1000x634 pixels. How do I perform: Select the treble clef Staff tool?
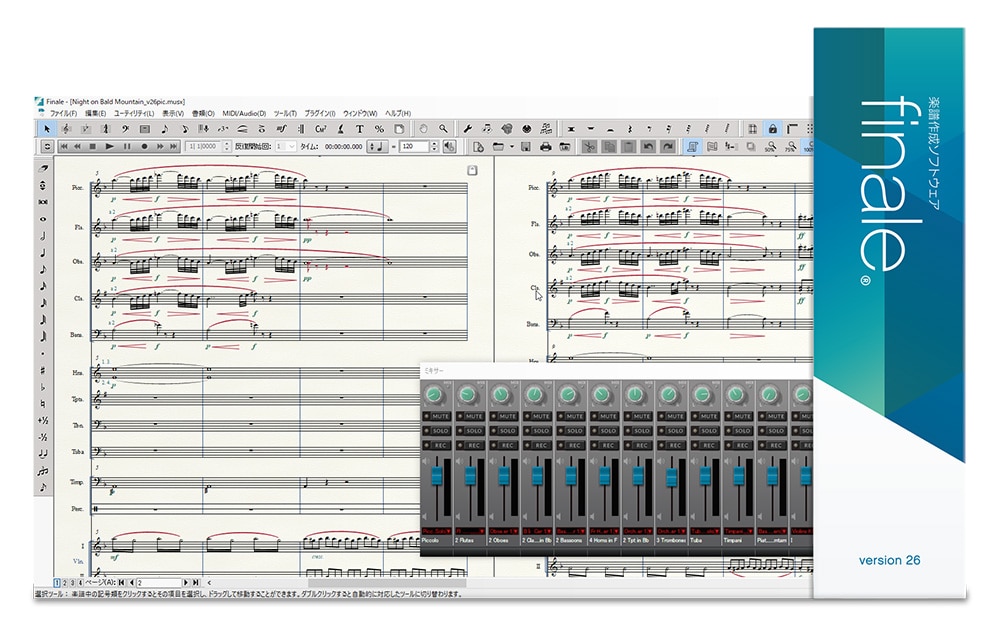66,129
